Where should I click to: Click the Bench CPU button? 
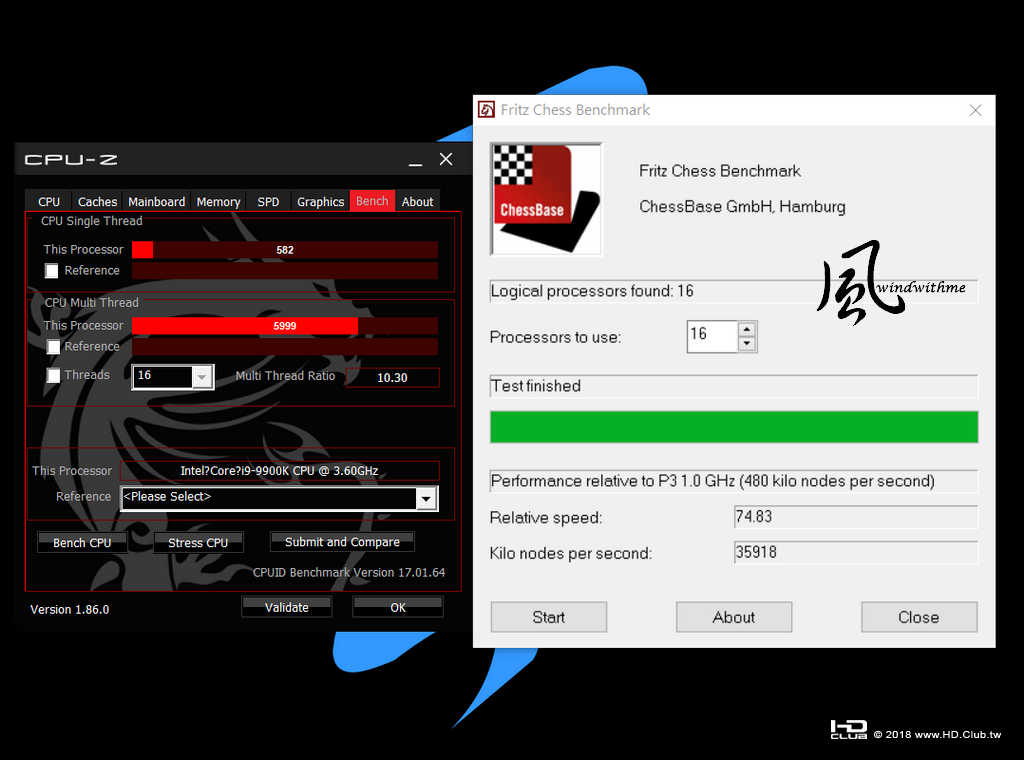(82, 543)
